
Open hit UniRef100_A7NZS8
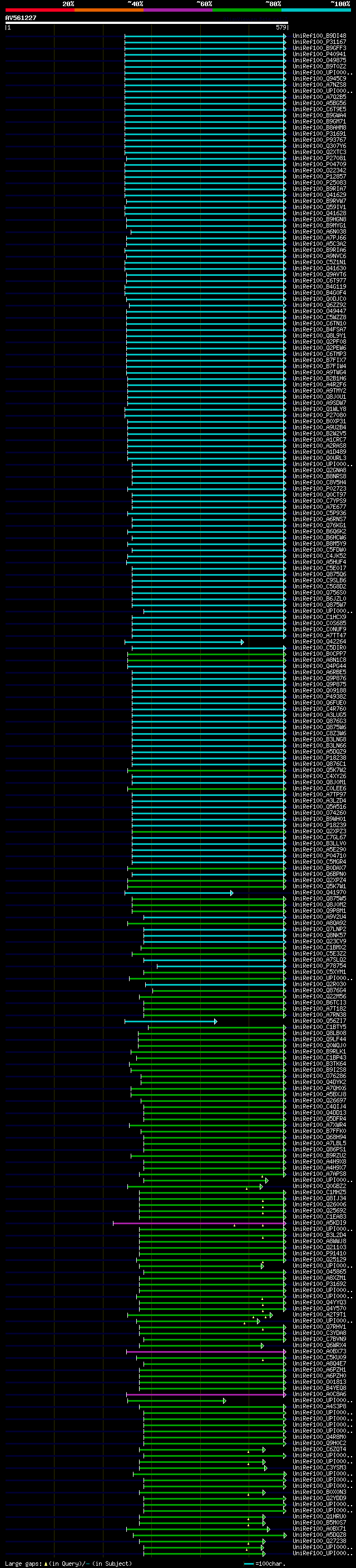319,85
